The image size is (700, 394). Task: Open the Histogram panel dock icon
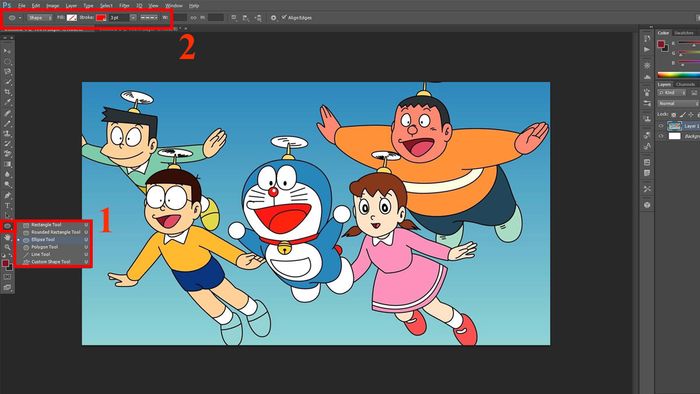click(x=647, y=77)
